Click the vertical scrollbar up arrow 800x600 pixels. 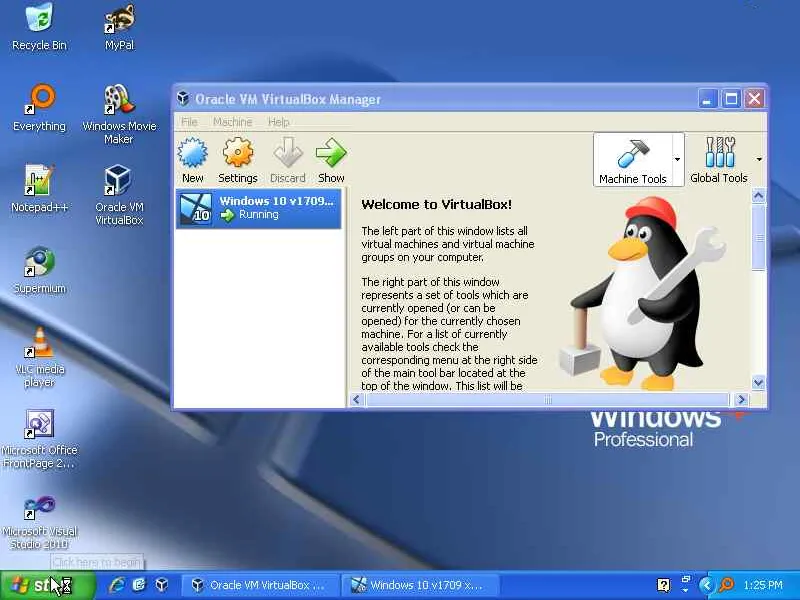[x=759, y=195]
